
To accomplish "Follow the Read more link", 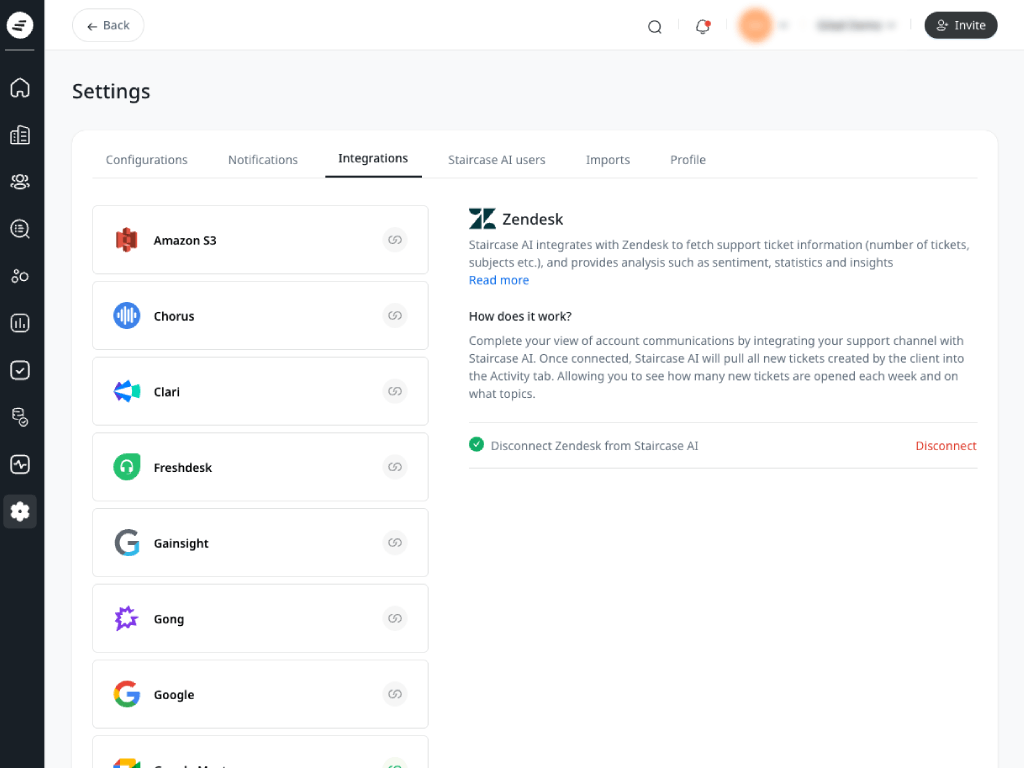I will pos(499,280).
